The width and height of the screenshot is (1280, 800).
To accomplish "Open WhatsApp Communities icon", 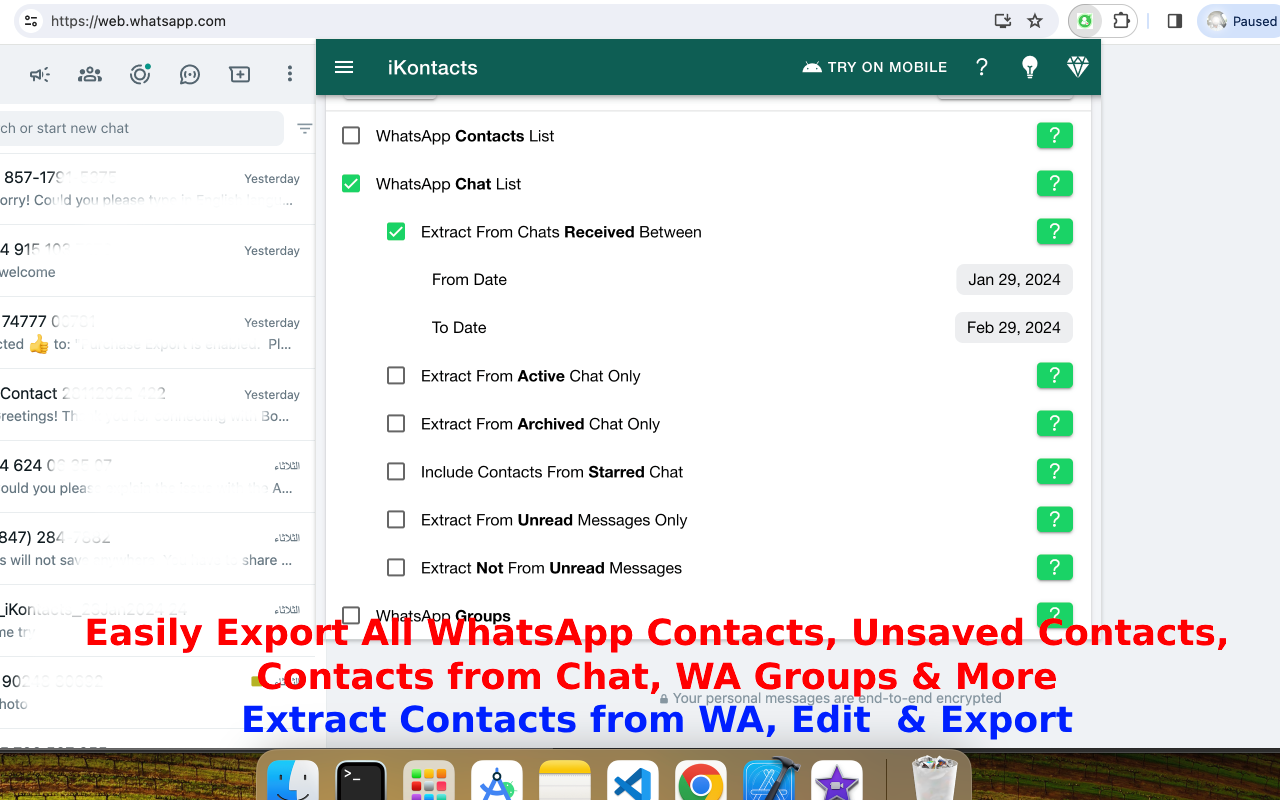I will 89,74.
